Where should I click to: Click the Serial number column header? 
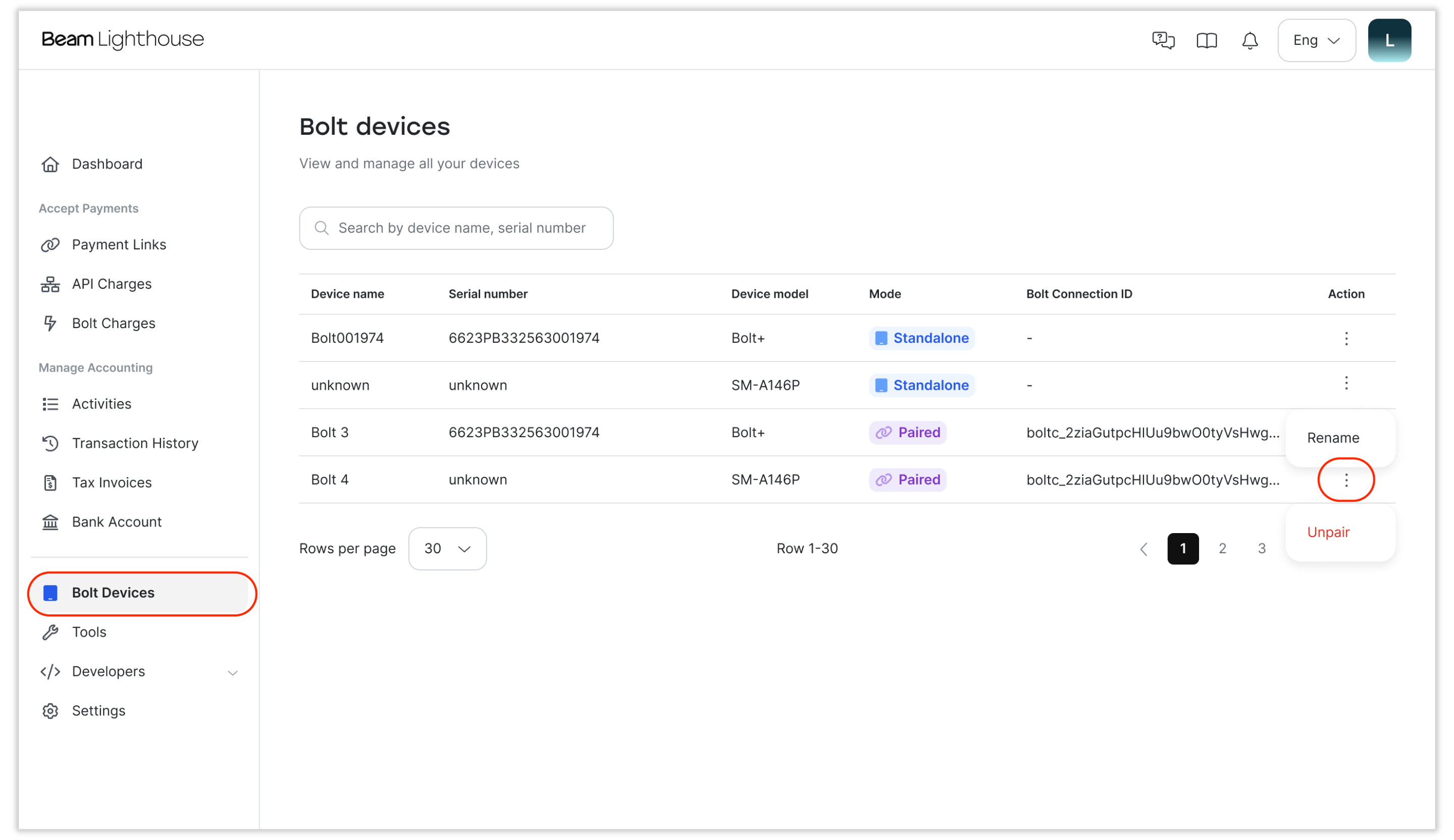[x=488, y=294]
